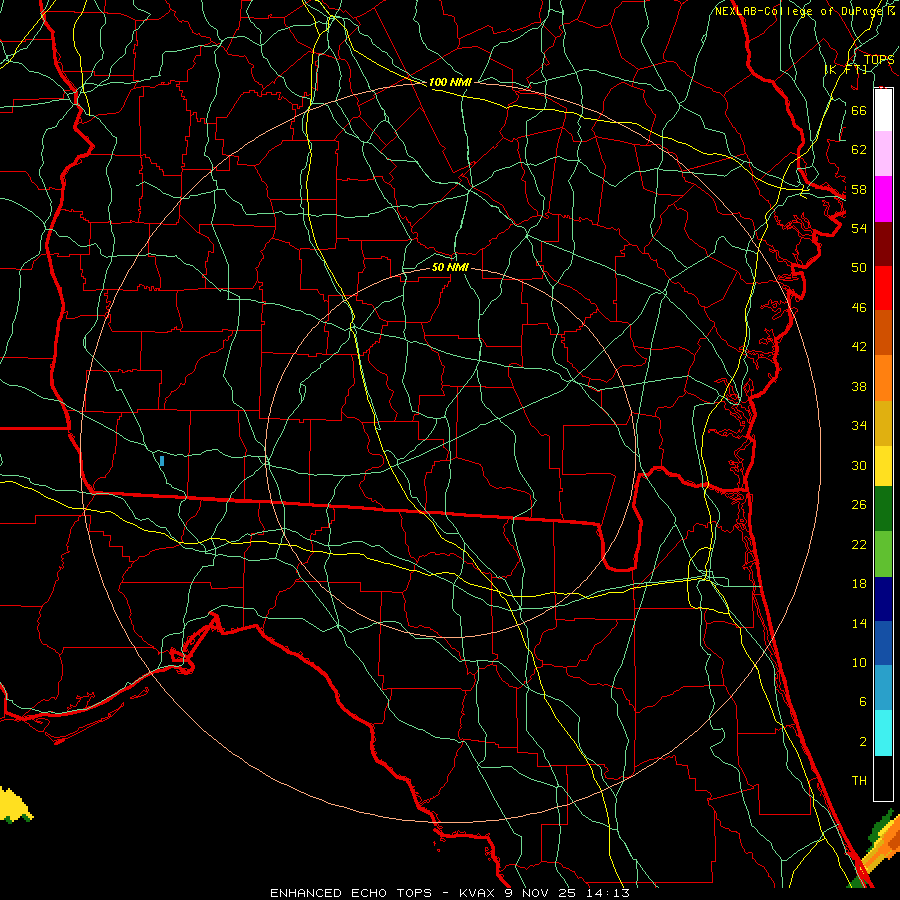Click the '54' legend value

(x=859, y=228)
